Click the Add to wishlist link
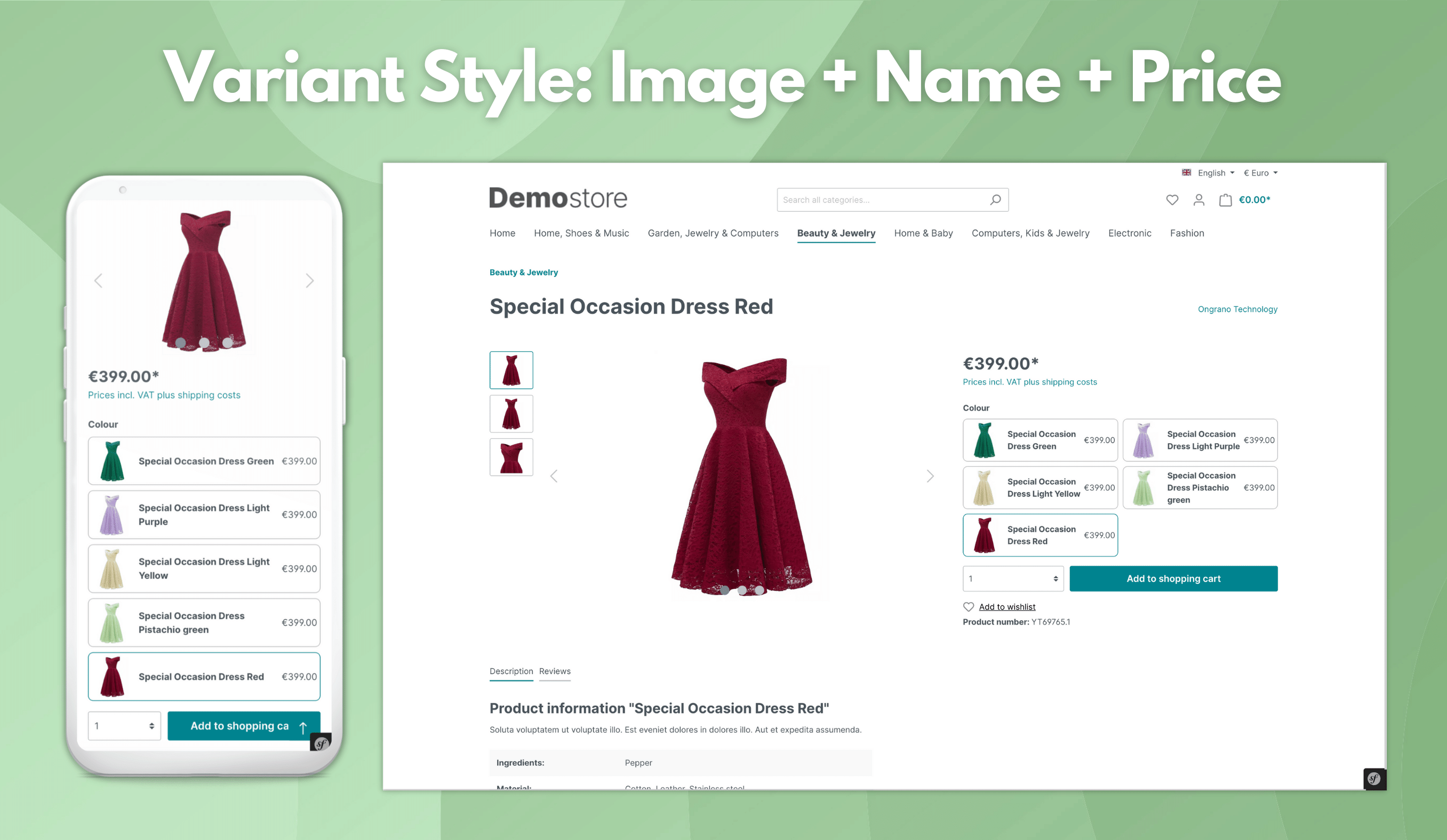The image size is (1447, 840). click(x=1006, y=607)
